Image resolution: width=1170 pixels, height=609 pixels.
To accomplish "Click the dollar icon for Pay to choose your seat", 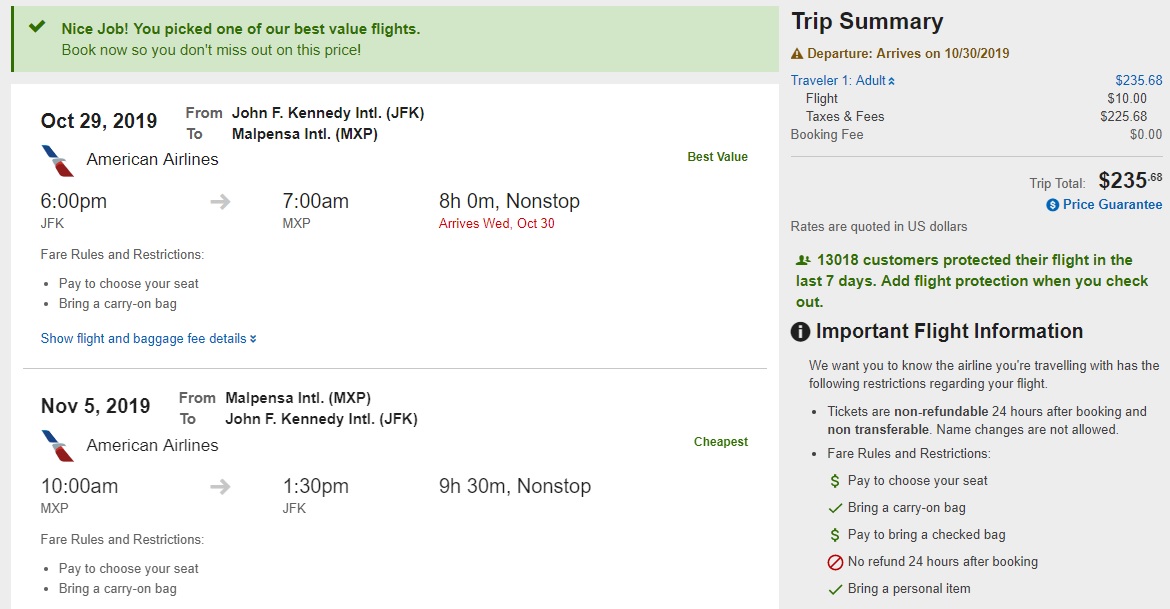I will (835, 481).
